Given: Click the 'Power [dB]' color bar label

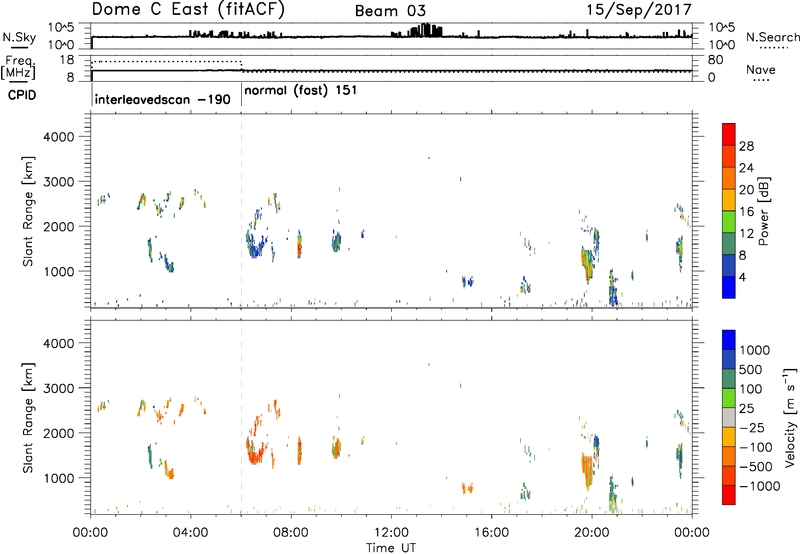Looking at the screenshot, I should (x=763, y=211).
